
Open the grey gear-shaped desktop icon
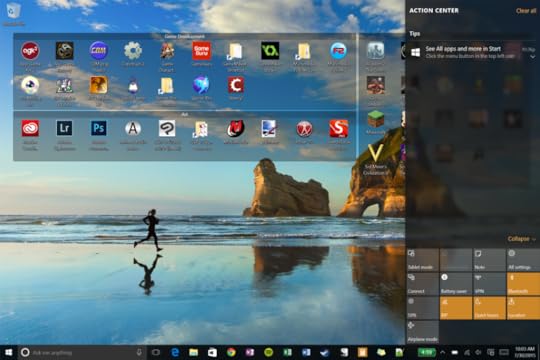133,51
